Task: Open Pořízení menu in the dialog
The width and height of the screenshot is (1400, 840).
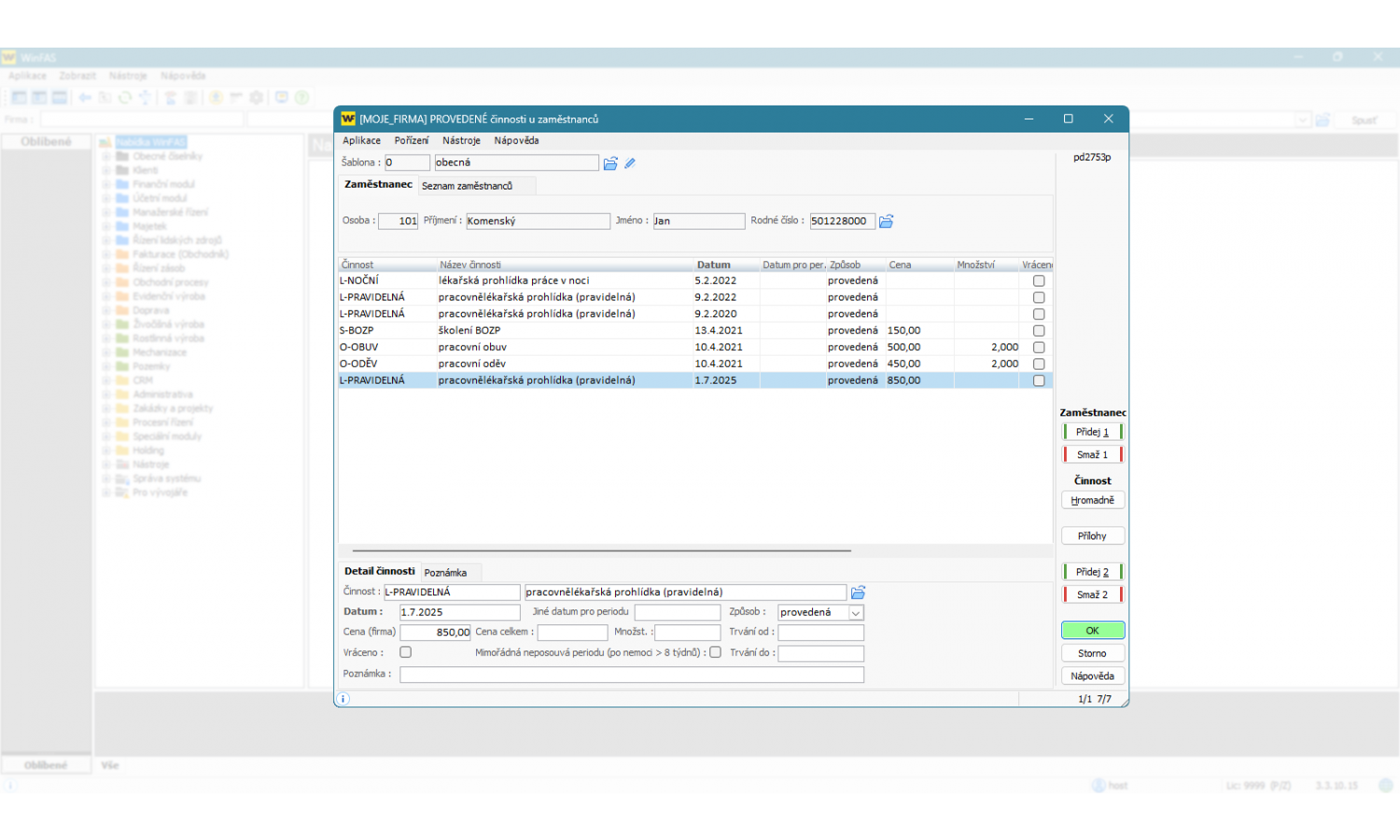Action: click(x=412, y=141)
